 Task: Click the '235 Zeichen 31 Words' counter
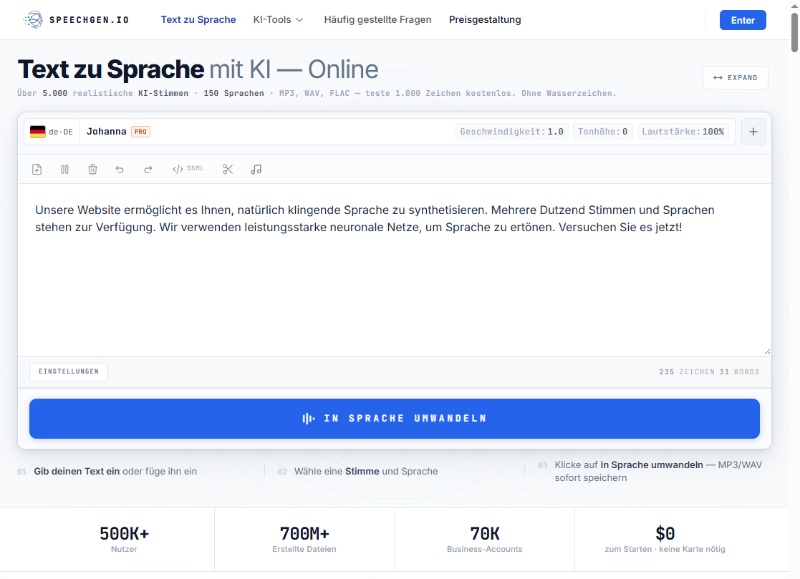[x=709, y=372]
